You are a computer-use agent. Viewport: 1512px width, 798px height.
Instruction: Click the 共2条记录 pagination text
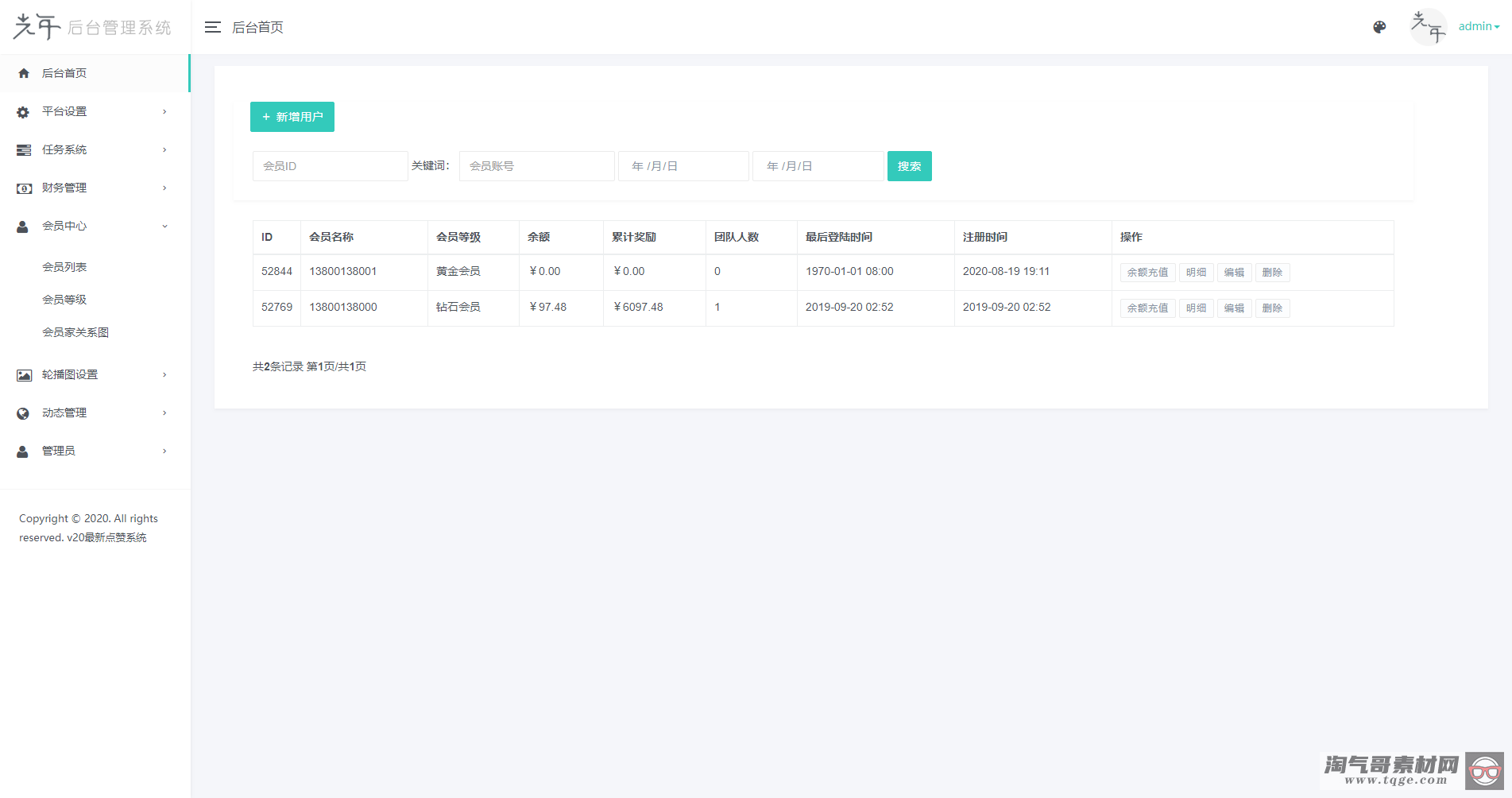point(278,366)
